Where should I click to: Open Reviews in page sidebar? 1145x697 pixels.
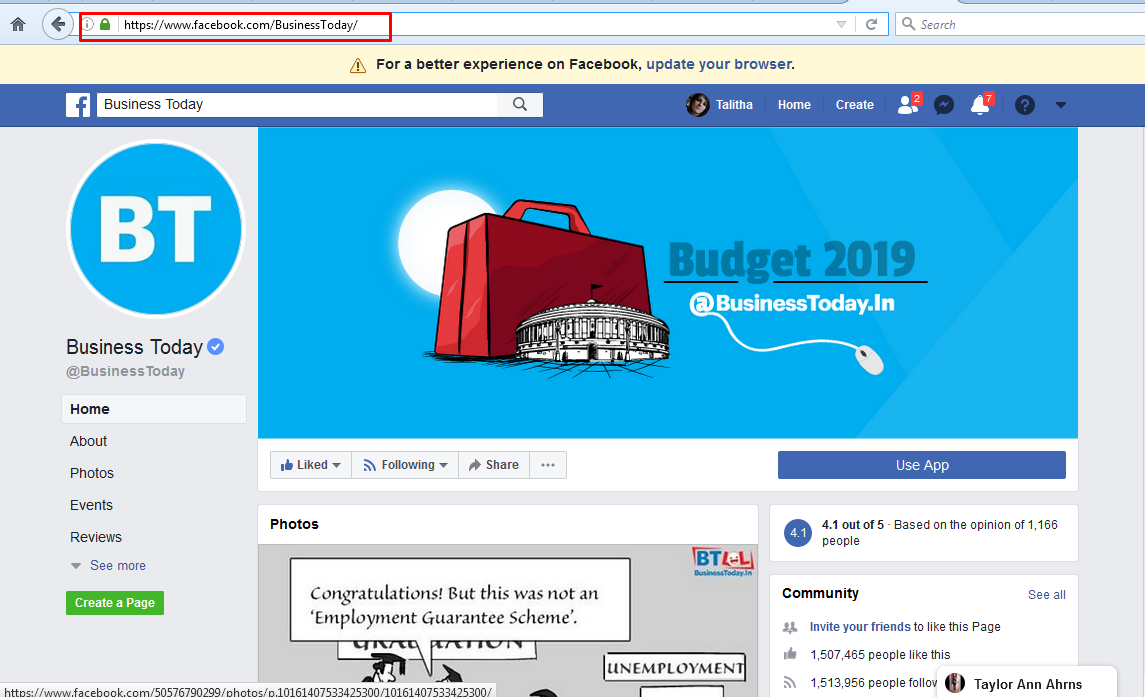tap(96, 538)
